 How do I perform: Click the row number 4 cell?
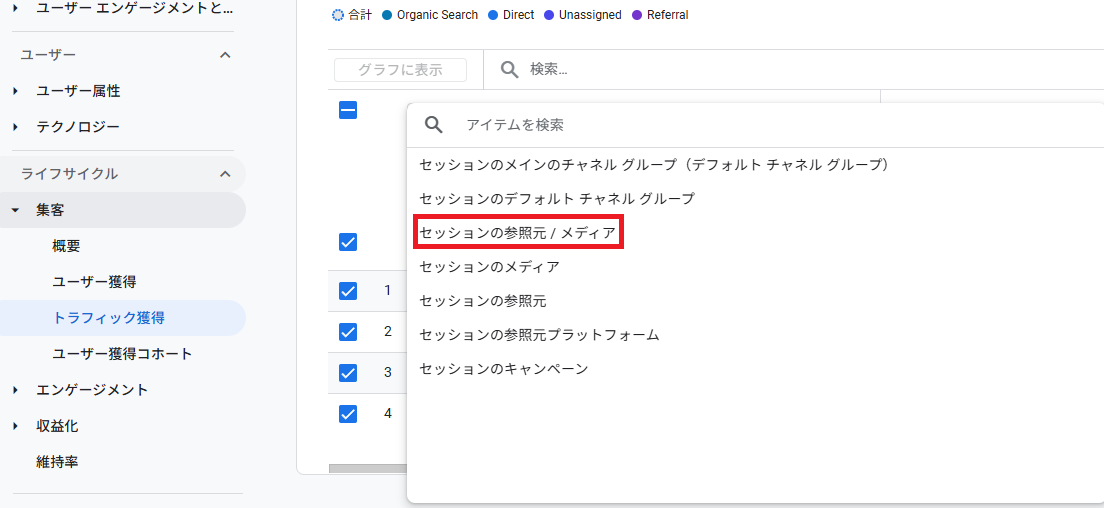coord(387,412)
